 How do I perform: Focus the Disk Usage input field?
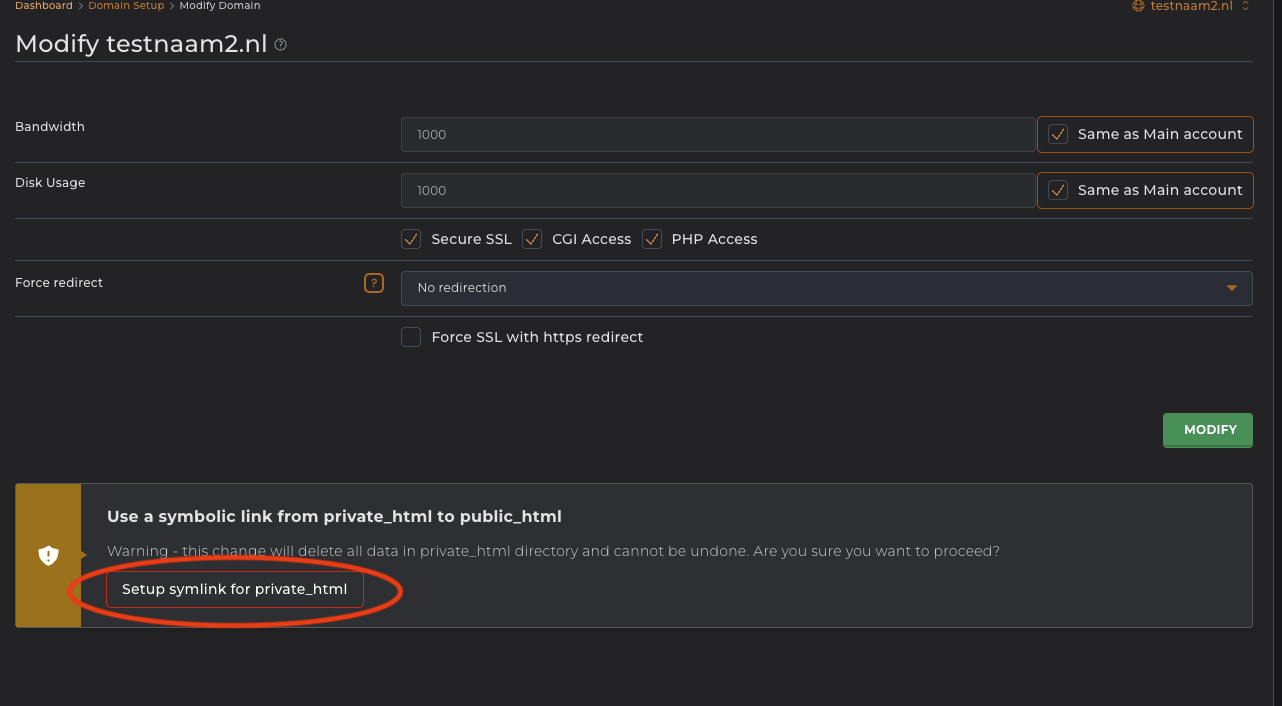(717, 190)
